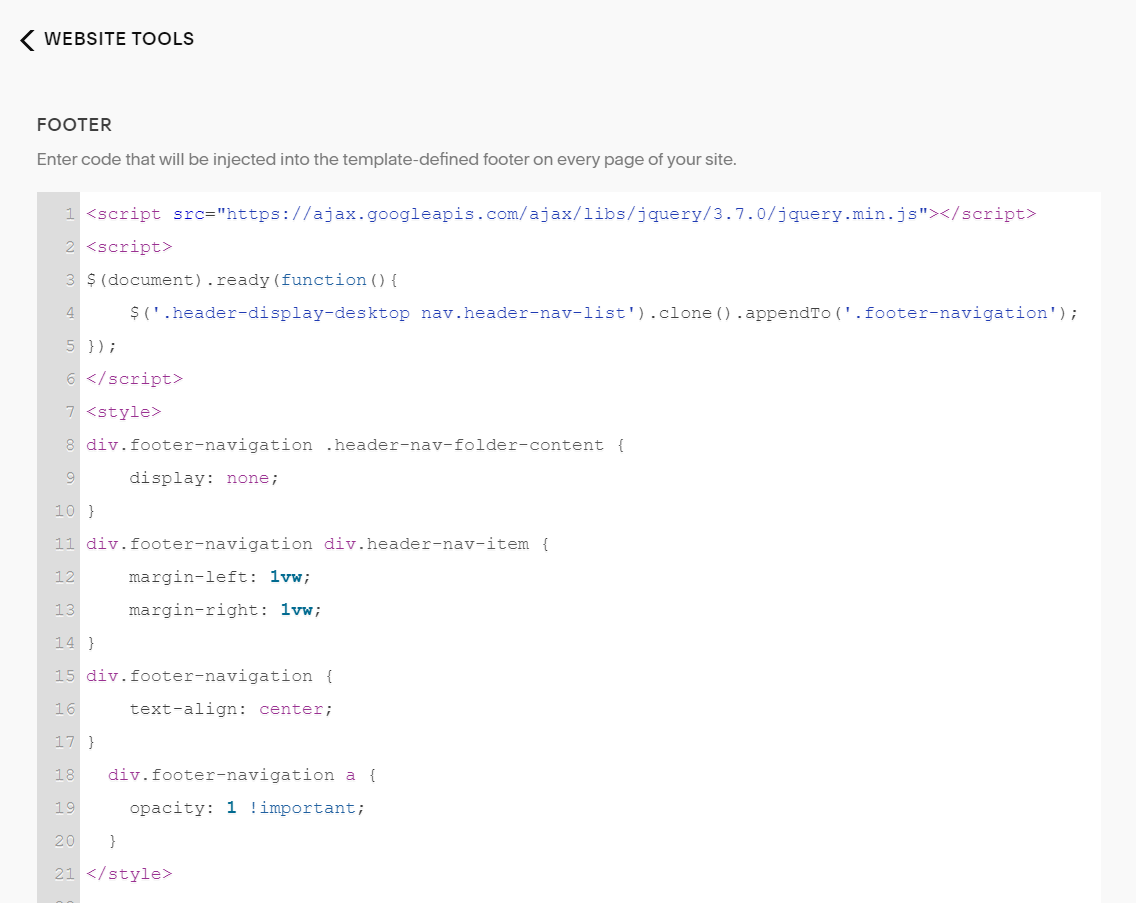Click the footer injection description text
1136x903 pixels.
(386, 160)
